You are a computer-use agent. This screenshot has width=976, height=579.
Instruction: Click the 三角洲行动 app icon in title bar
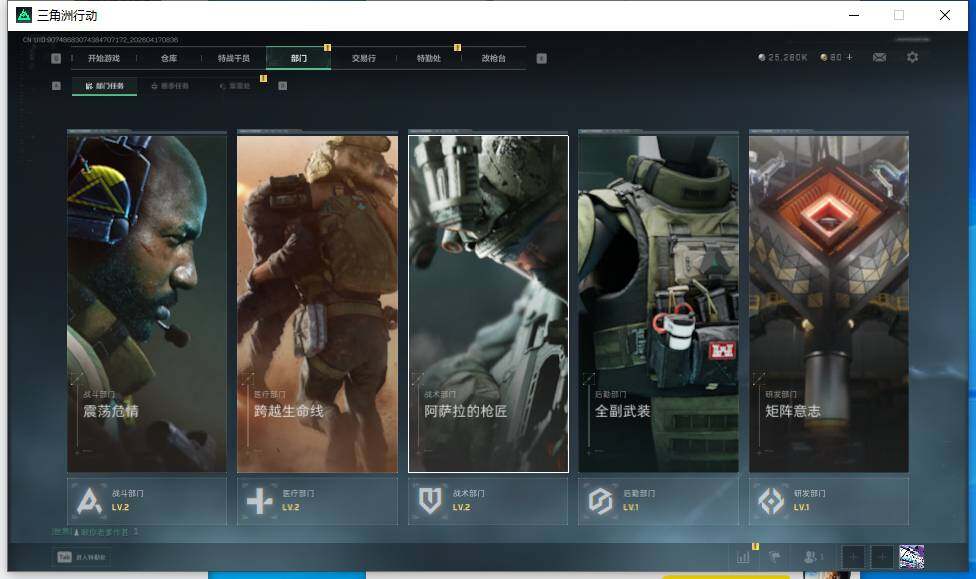24,15
